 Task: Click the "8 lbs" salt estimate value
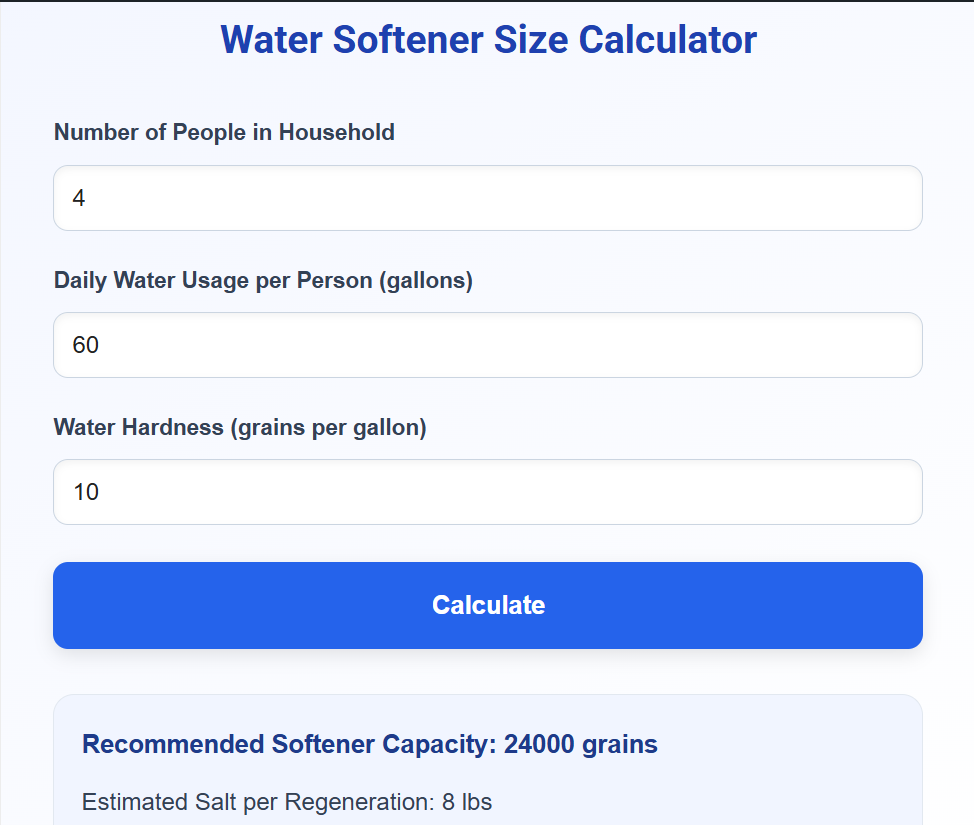point(467,802)
